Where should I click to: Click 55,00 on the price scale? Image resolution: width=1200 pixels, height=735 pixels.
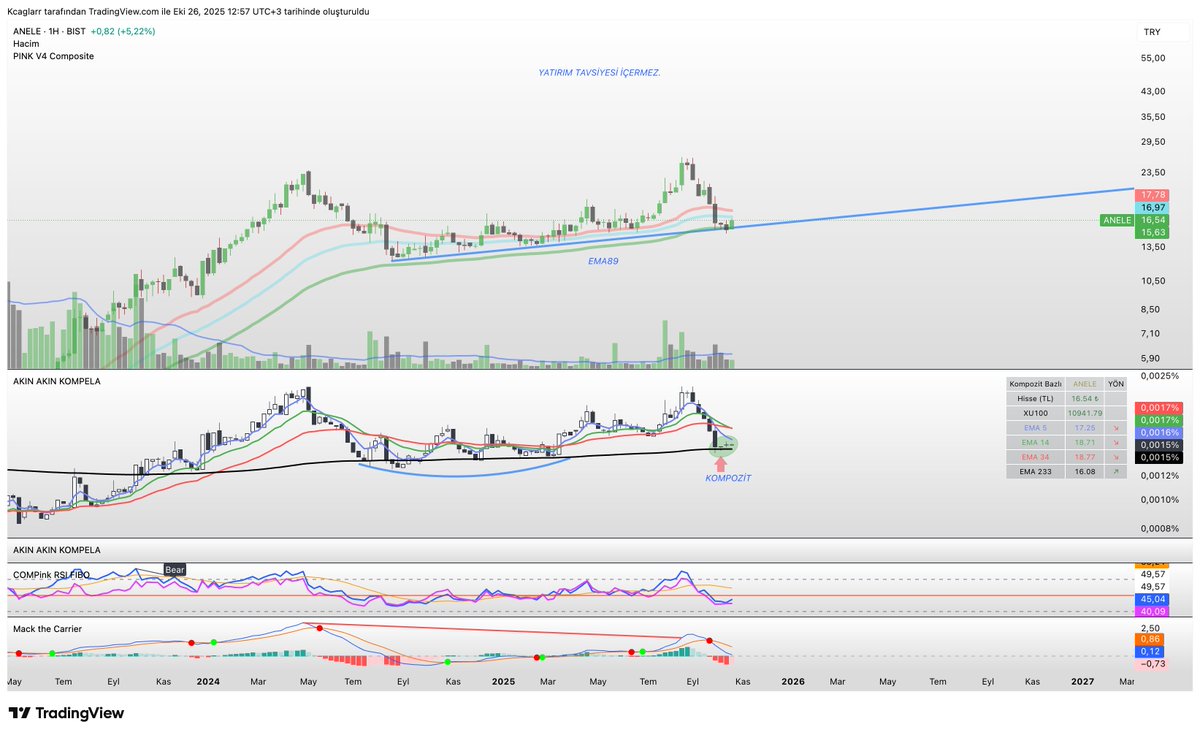tap(1153, 58)
